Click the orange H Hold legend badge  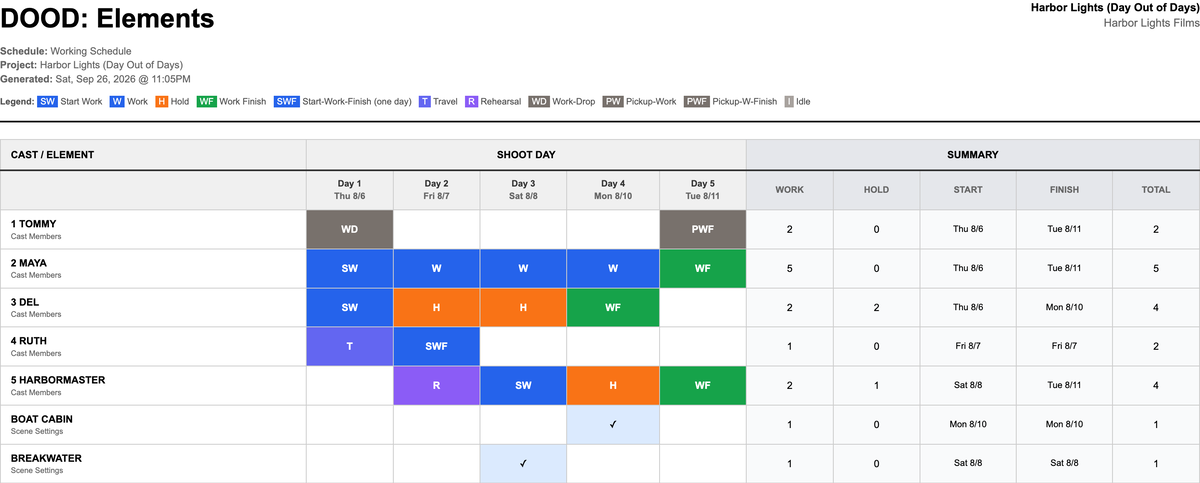pos(161,101)
